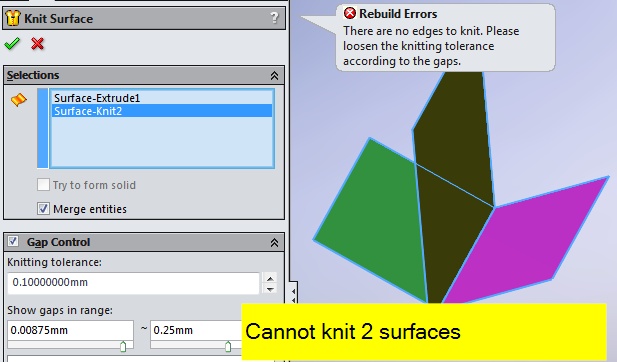Click the Rebuild Errors message text
617x362 pixels.
431,46
